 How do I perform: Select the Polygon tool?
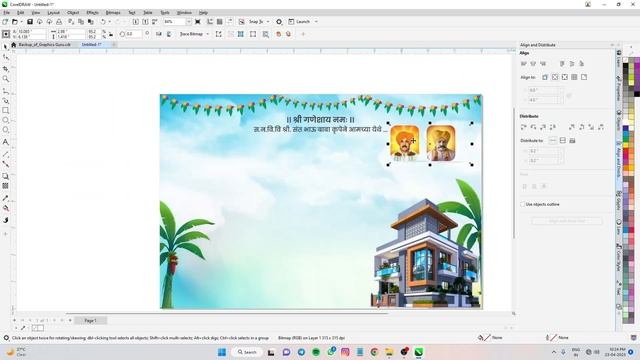(6, 130)
